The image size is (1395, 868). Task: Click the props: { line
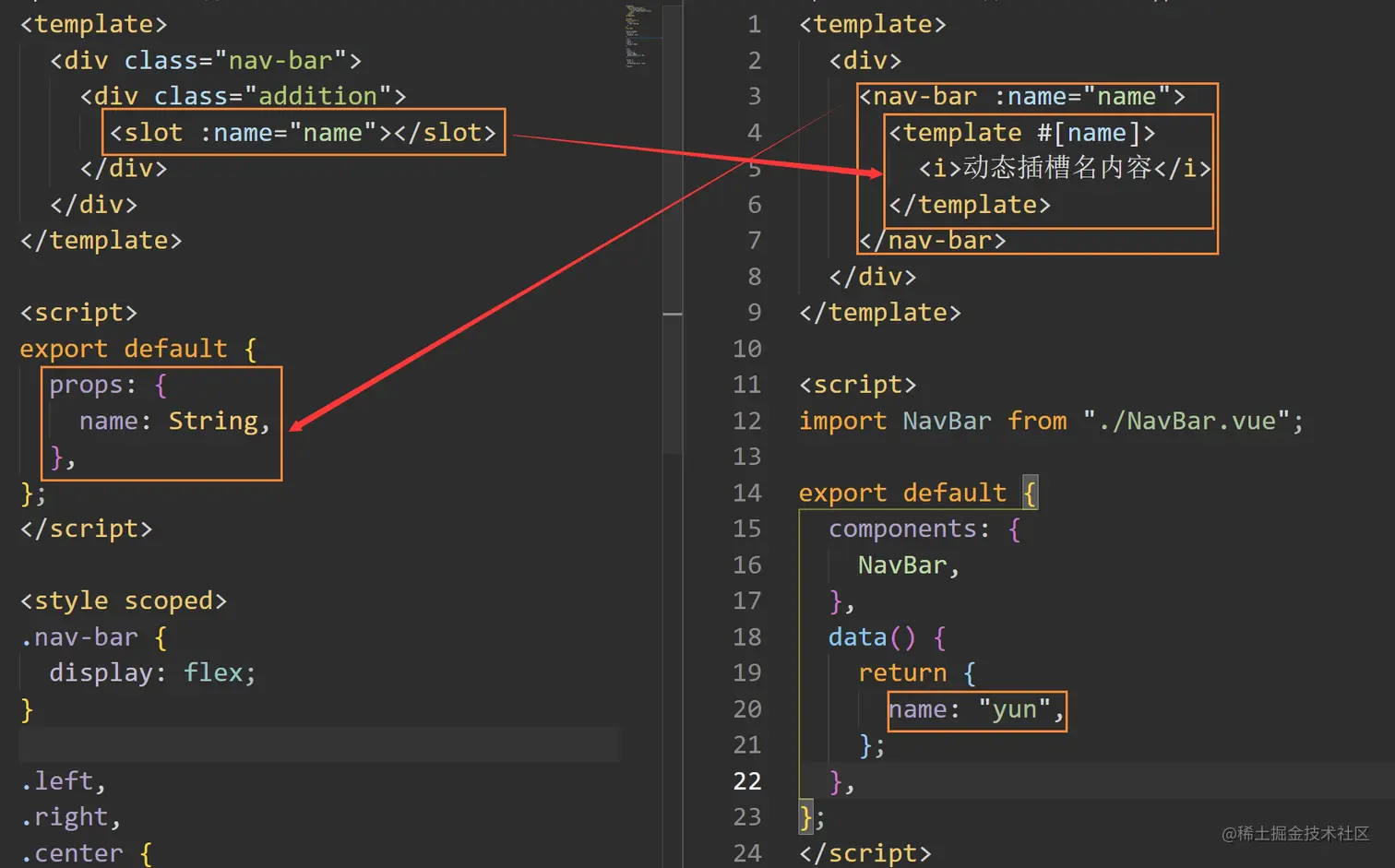pyautogui.click(x=109, y=385)
